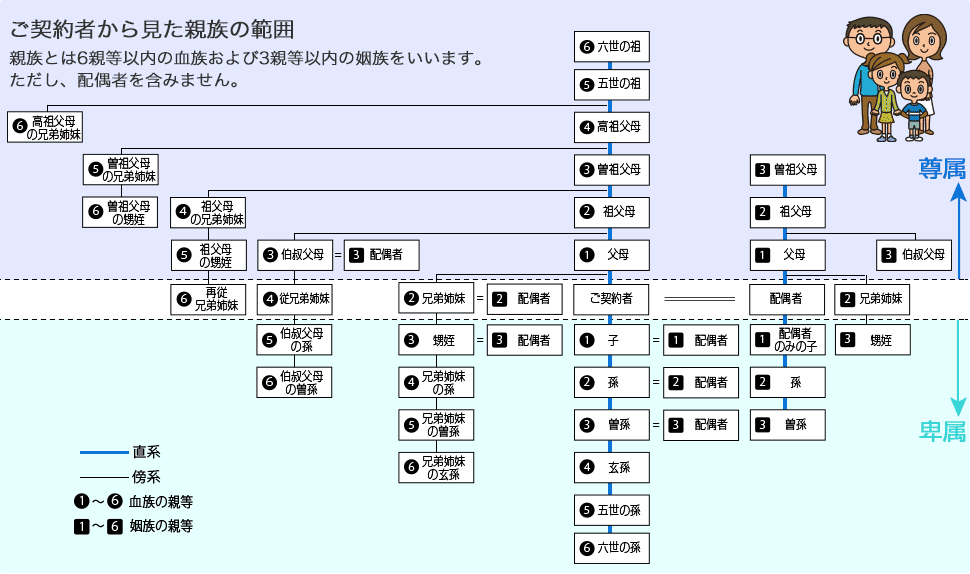Click the 尊属 label
This screenshot has height=574, width=970.
pos(941,168)
